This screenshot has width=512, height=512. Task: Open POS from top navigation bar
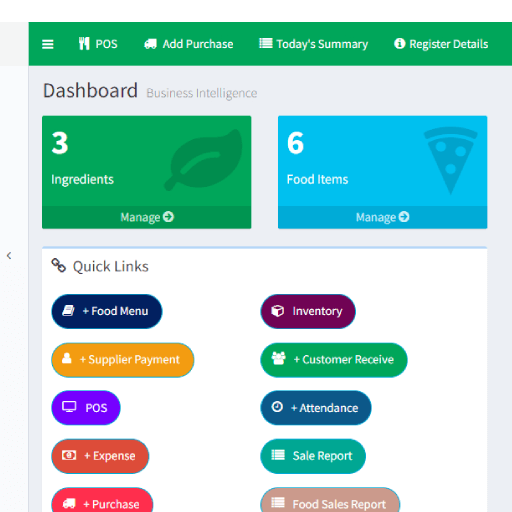pyautogui.click(x=98, y=44)
